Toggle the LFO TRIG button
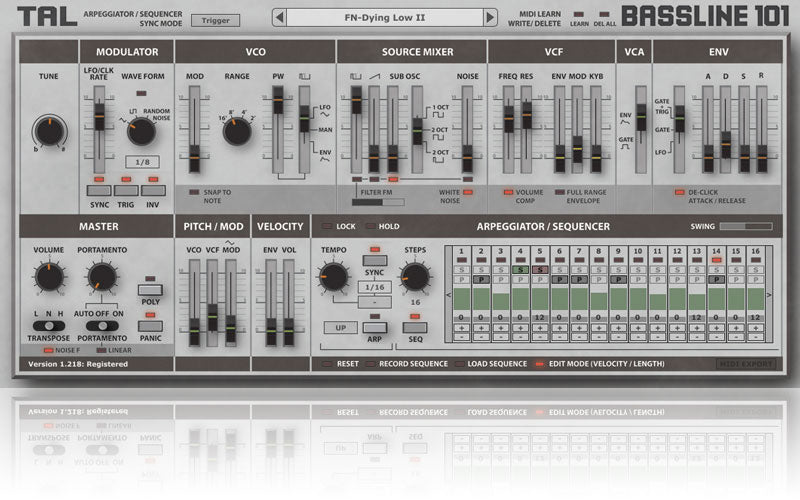The image size is (800, 500). pos(126,190)
